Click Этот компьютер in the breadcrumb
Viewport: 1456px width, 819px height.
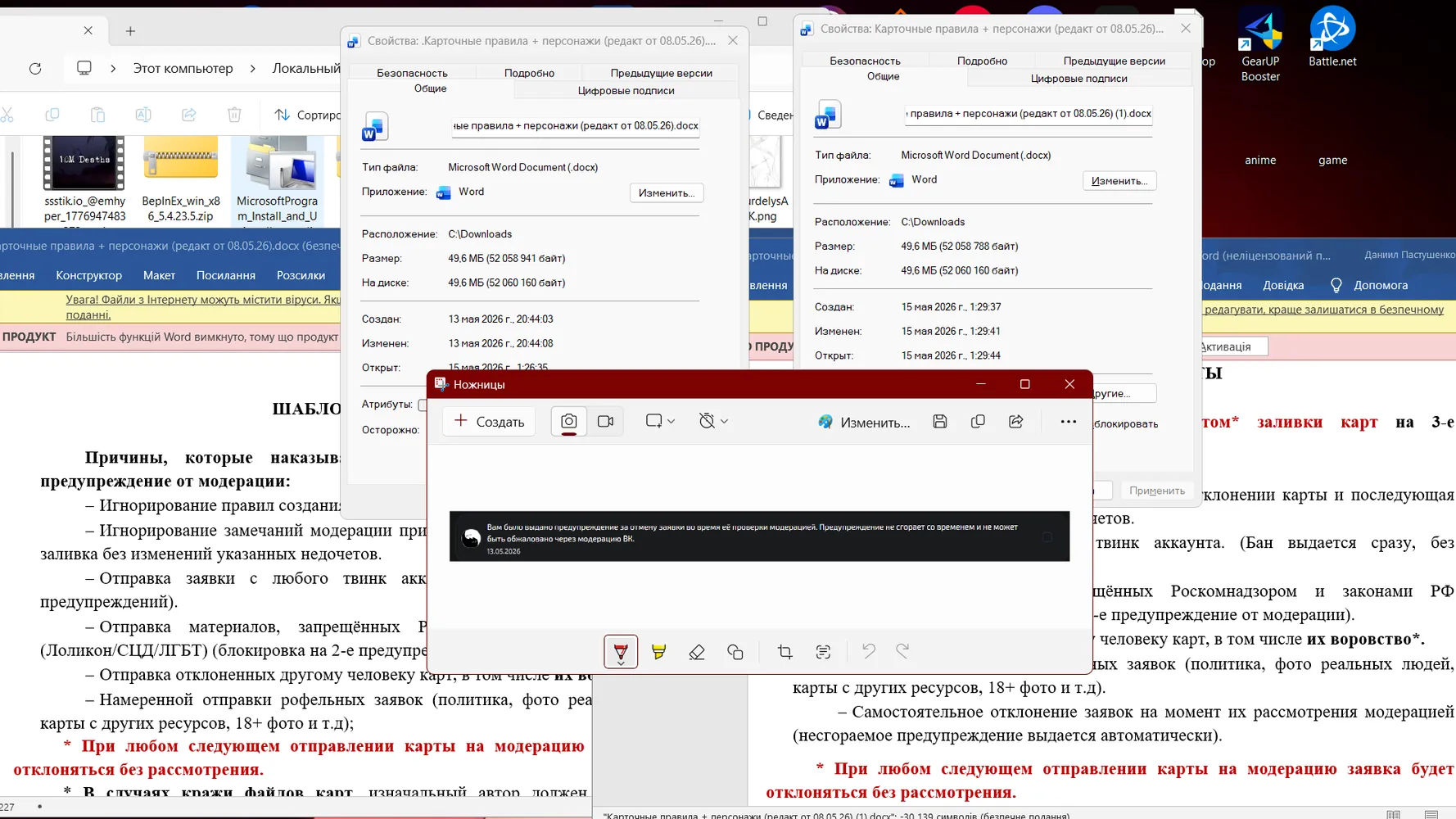pos(183,68)
